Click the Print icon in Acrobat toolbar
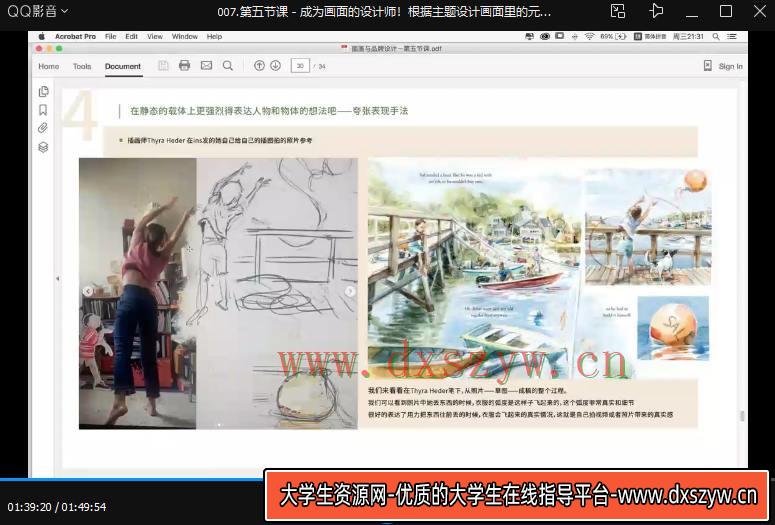Screen dimensions: 775x525 click(x=184, y=65)
